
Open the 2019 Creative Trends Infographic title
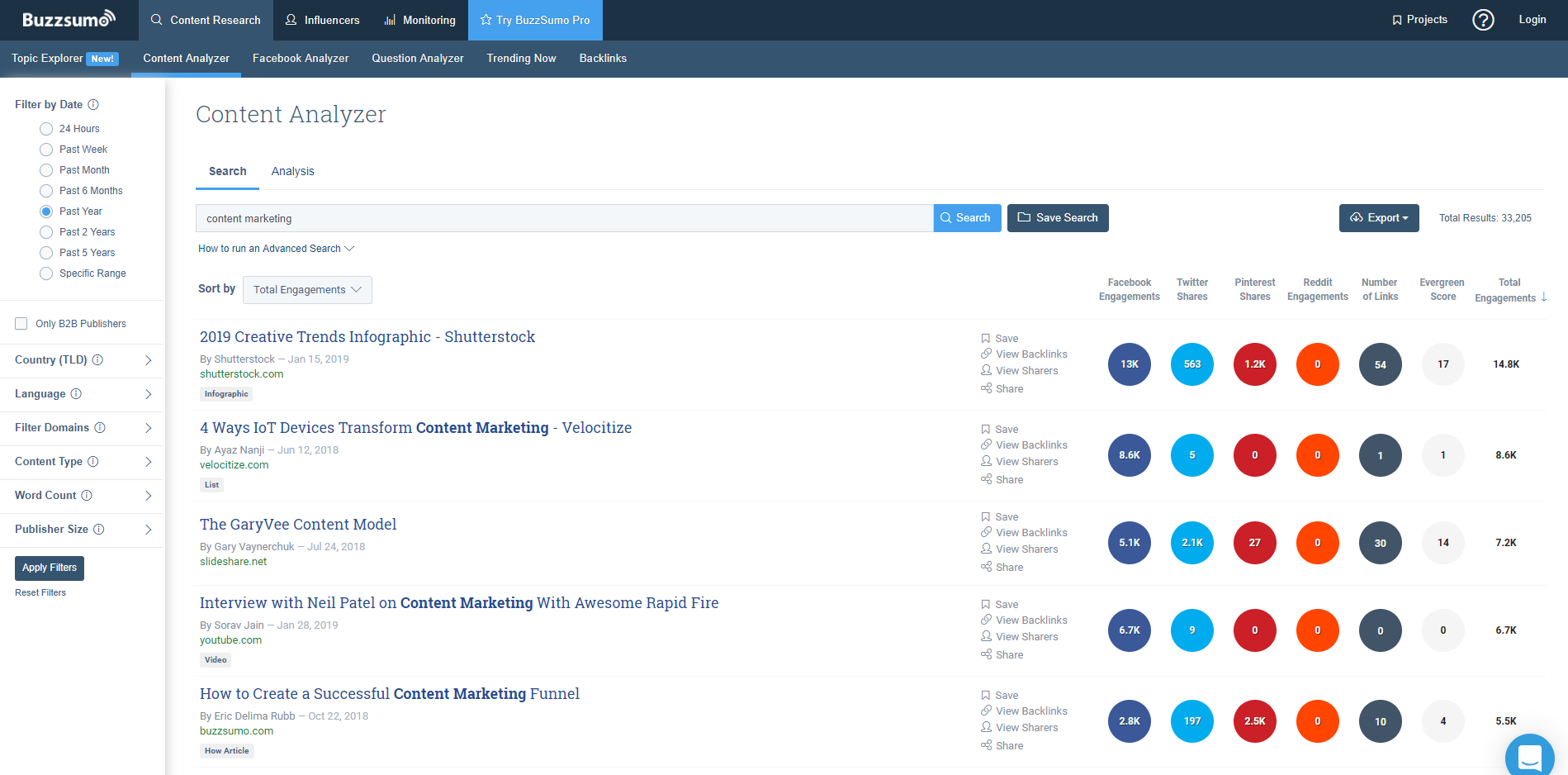tap(367, 337)
